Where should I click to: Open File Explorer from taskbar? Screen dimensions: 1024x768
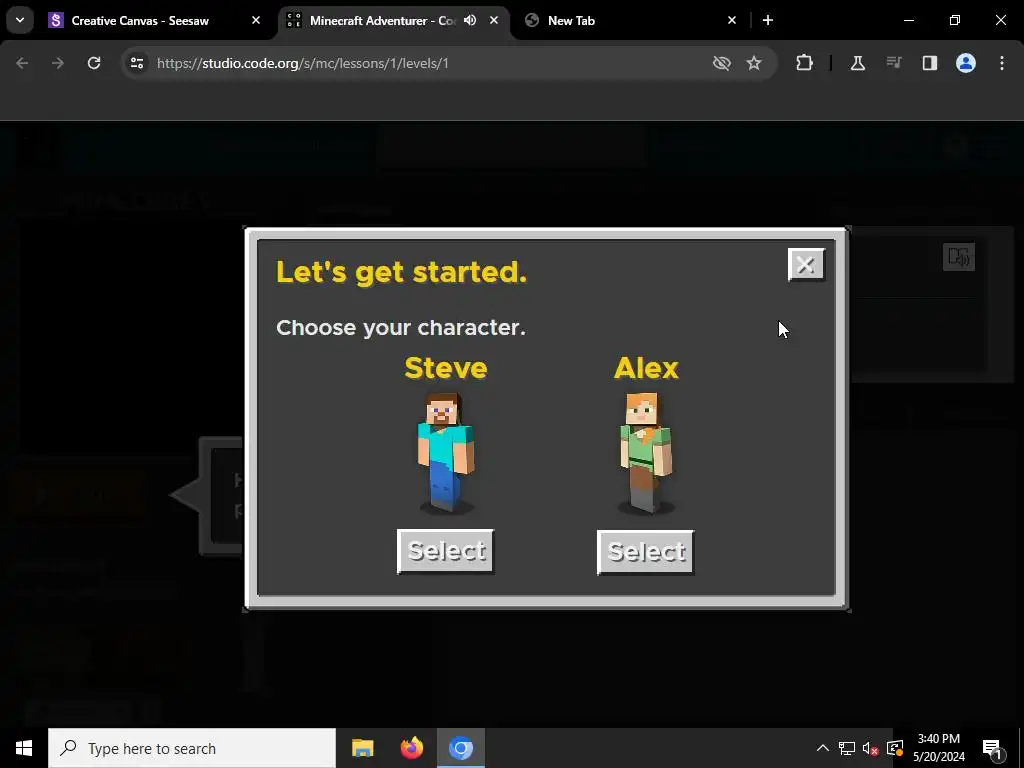[x=362, y=748]
